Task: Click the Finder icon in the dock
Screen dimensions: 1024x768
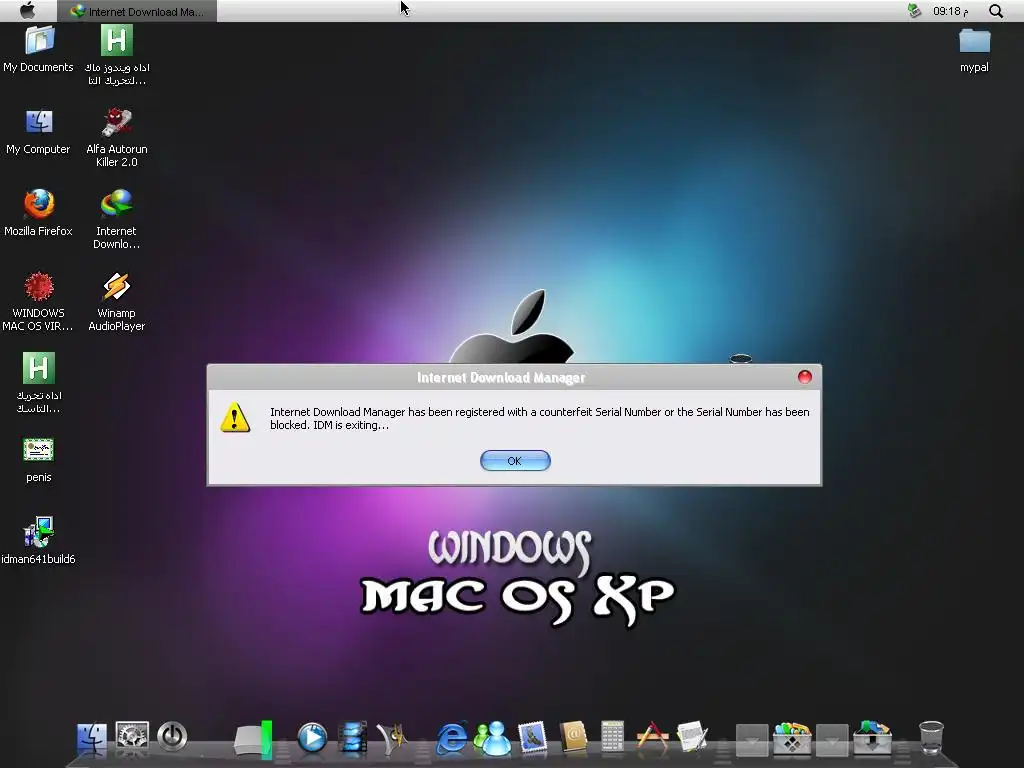Action: click(92, 738)
